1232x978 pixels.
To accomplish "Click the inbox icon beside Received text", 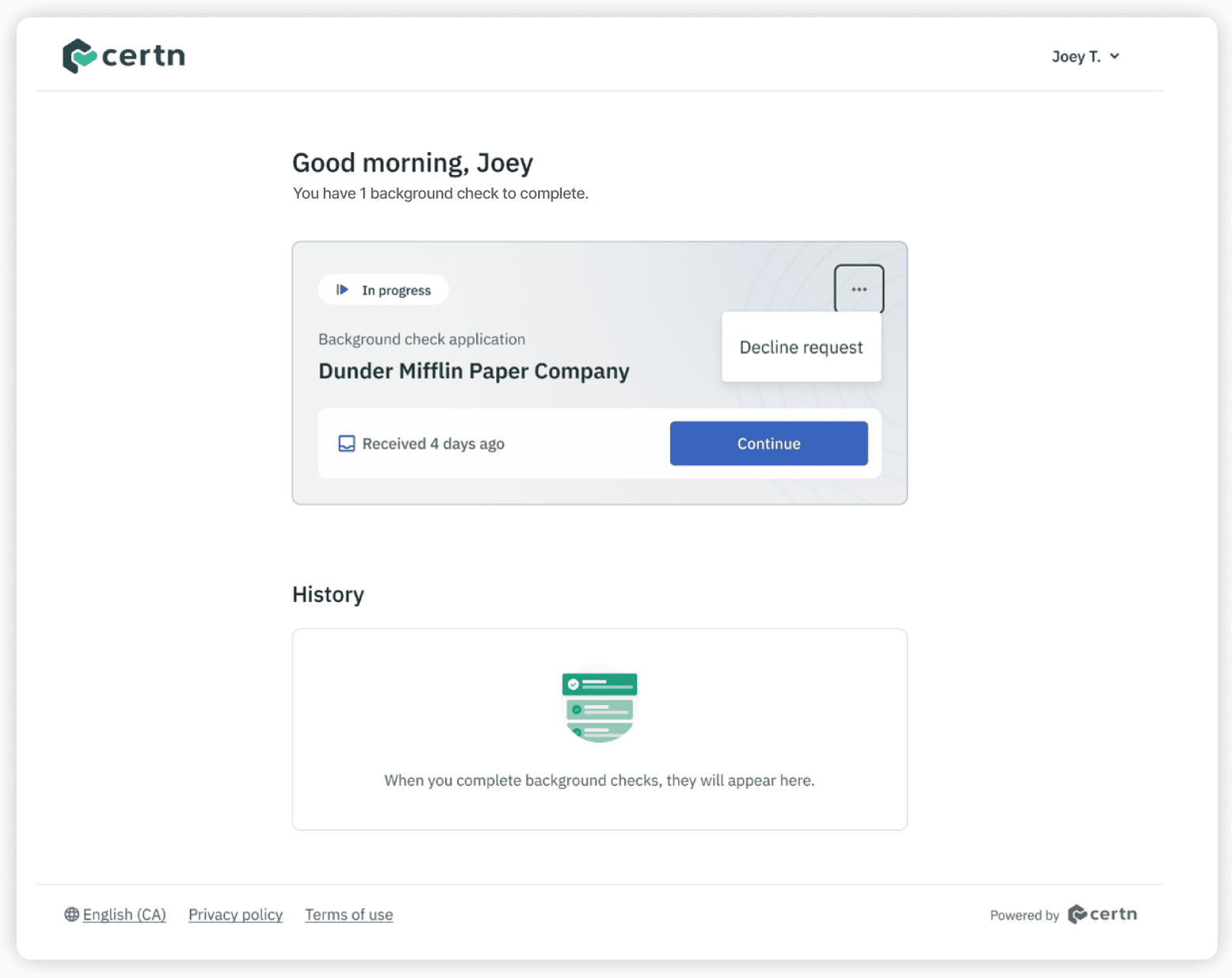I will click(x=347, y=444).
